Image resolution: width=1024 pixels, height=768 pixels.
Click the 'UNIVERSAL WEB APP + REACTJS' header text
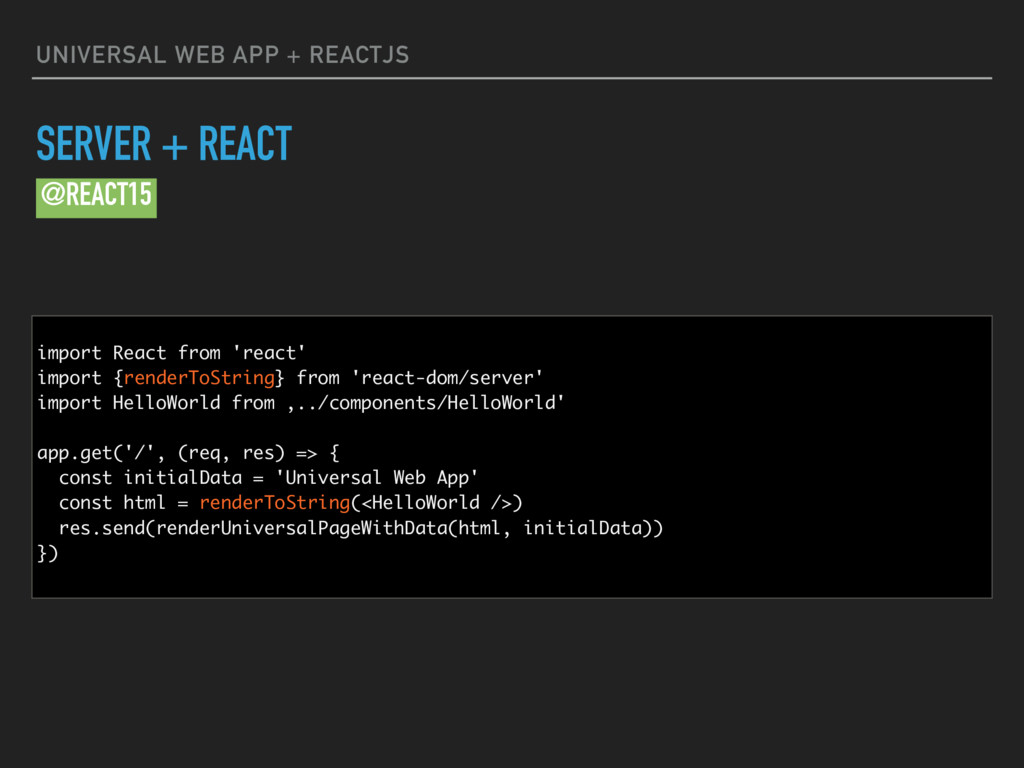pos(223,55)
